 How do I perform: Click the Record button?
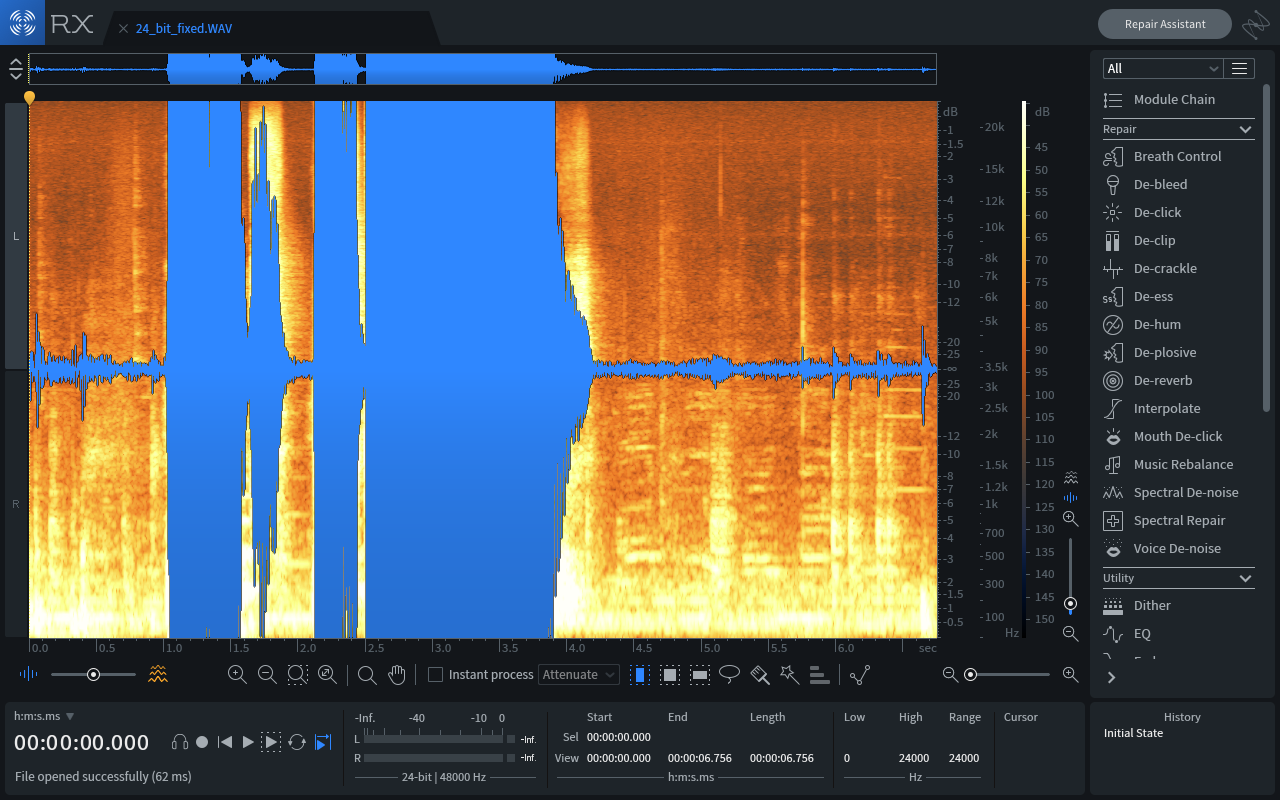coord(202,742)
